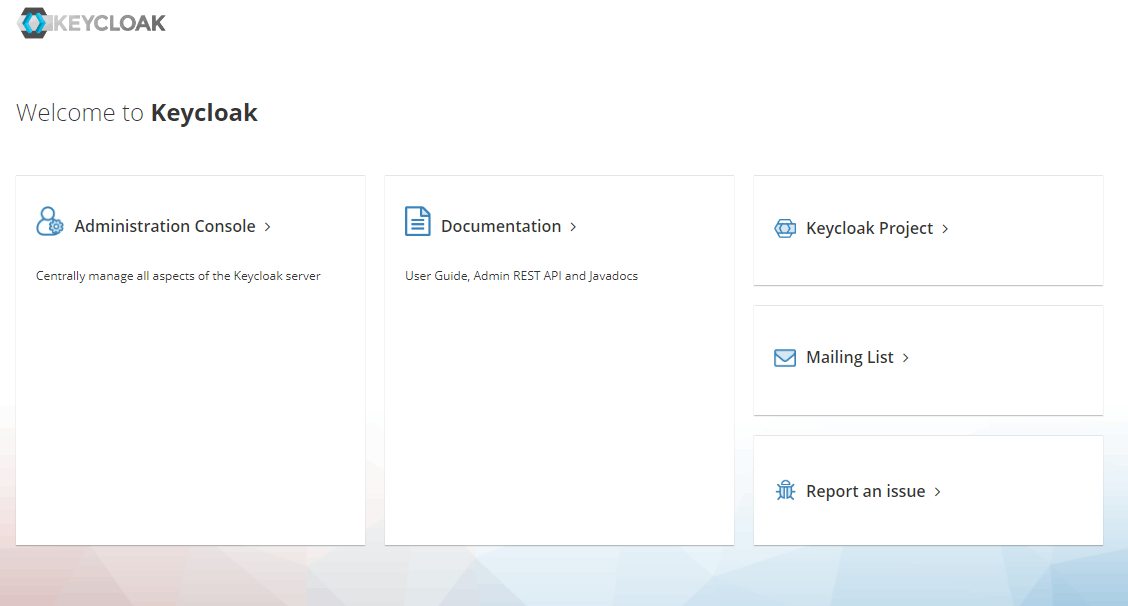Click the Mailing List envelope icon
1128x606 pixels.
[x=785, y=358]
